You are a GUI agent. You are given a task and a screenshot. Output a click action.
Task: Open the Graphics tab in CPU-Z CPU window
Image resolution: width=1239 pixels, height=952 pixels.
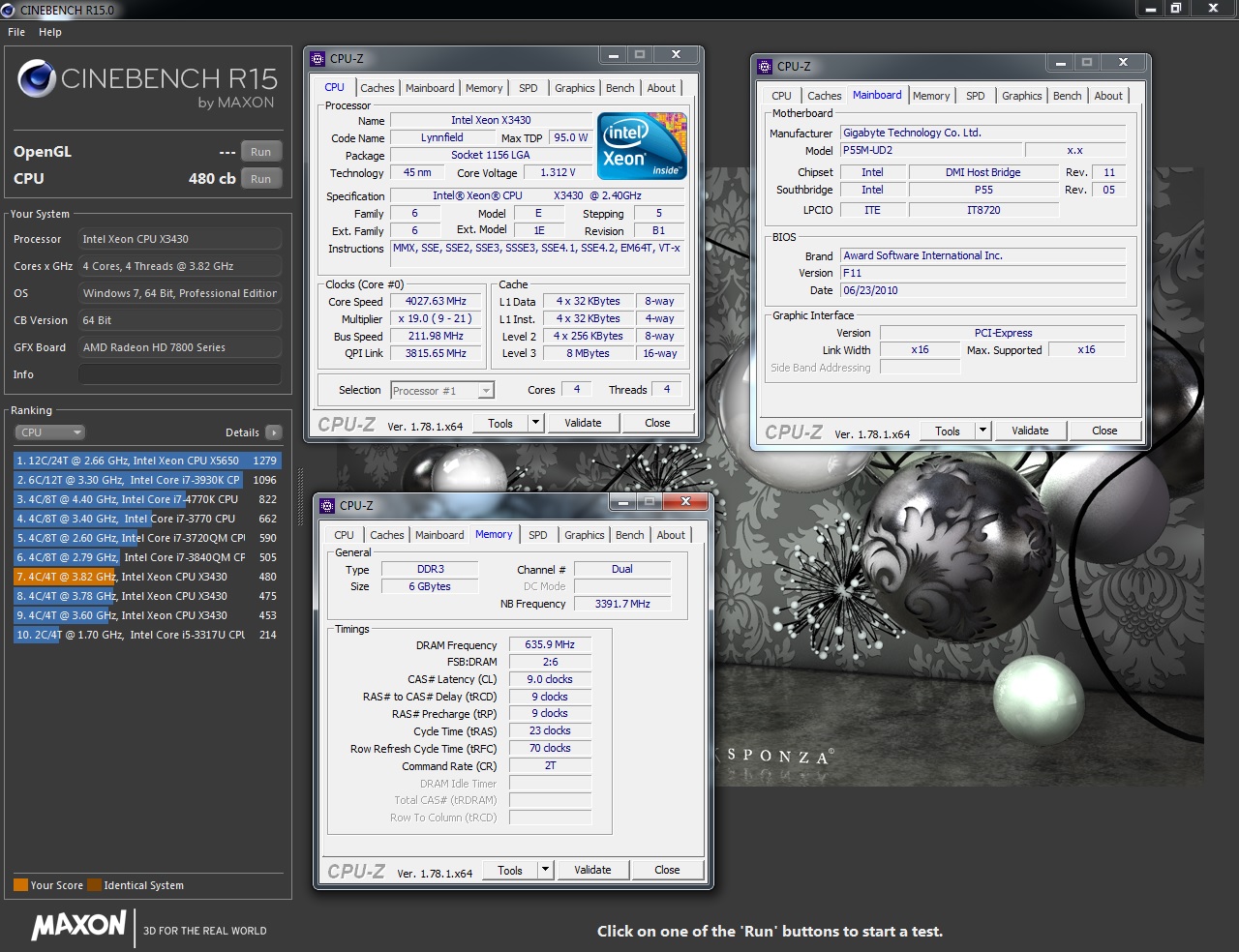575,88
